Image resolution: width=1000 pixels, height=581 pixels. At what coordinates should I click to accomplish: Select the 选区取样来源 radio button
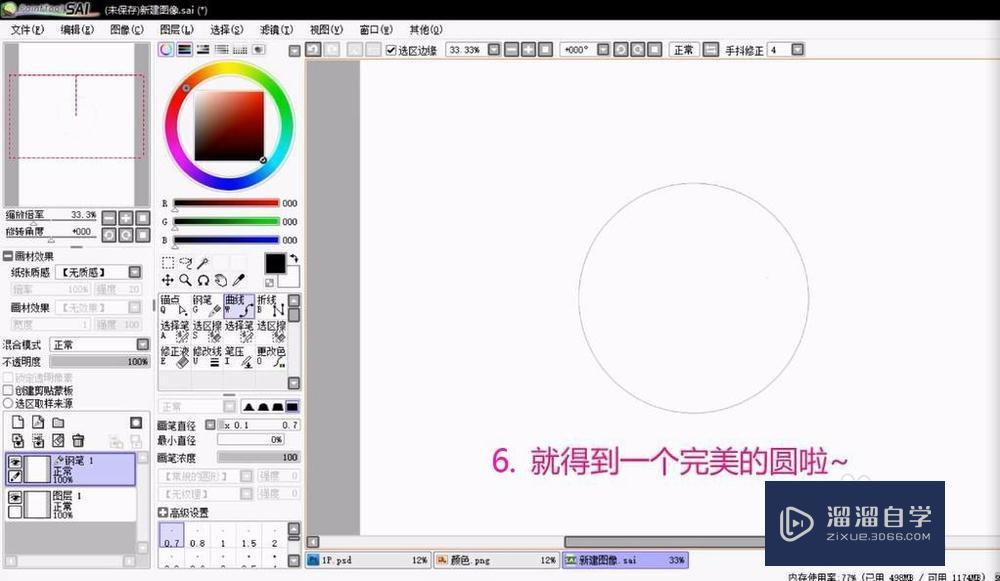tap(7, 403)
